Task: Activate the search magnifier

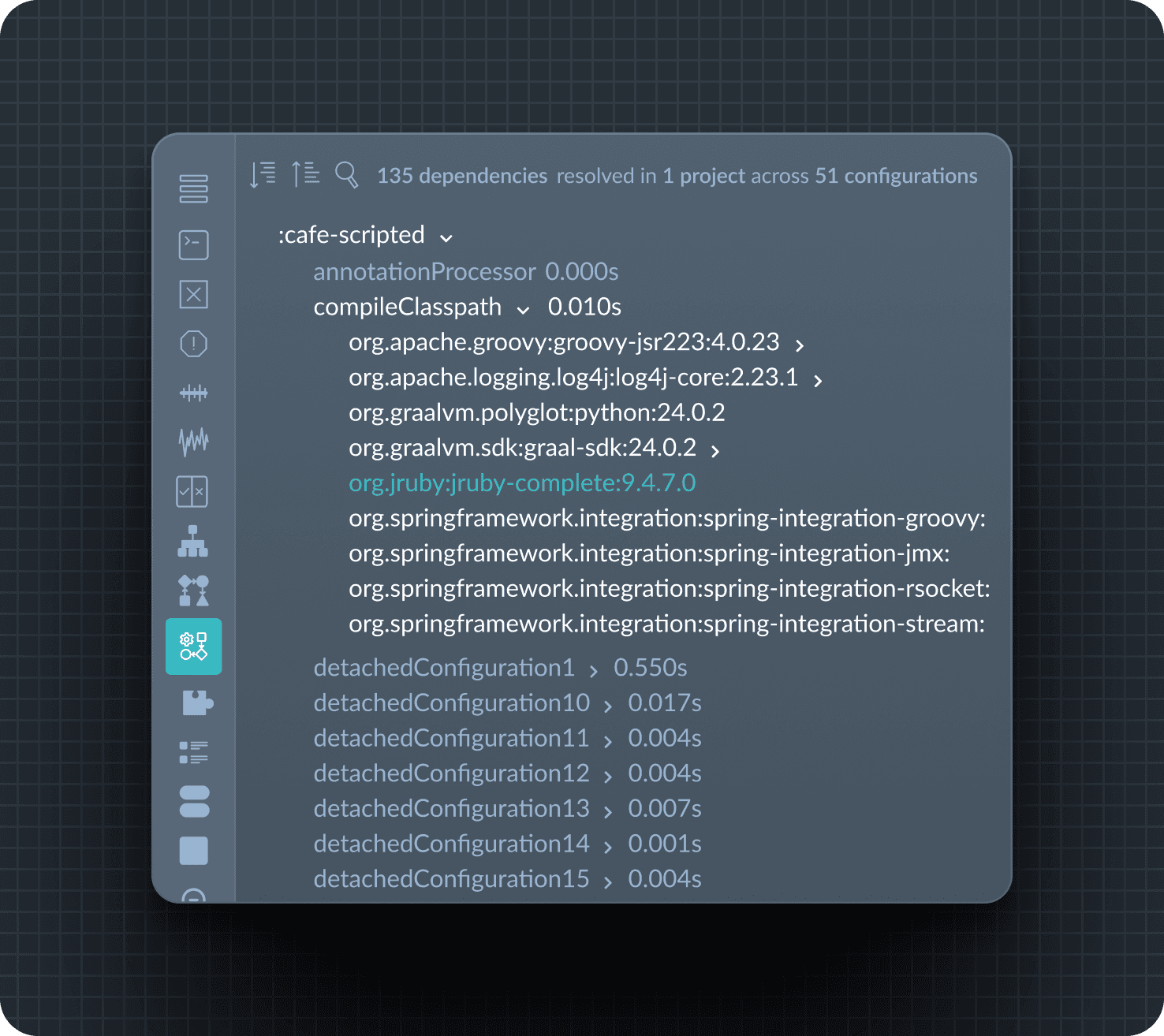Action: pyautogui.click(x=347, y=176)
